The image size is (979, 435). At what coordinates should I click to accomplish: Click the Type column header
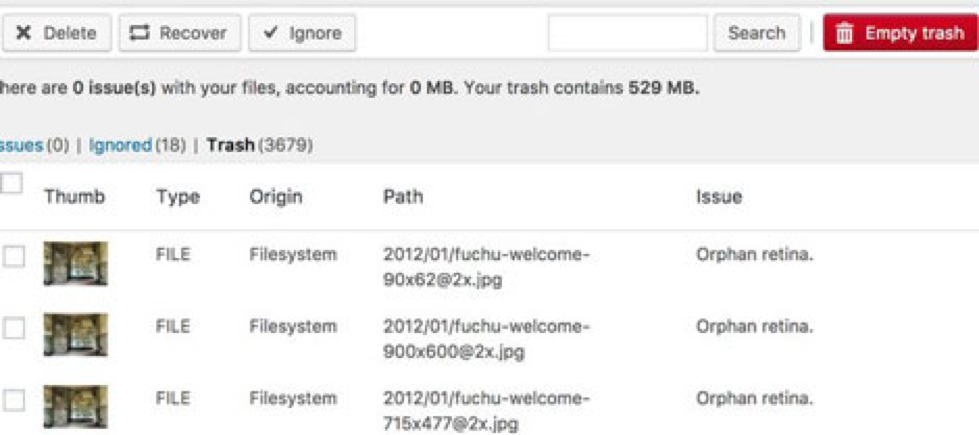click(x=178, y=197)
